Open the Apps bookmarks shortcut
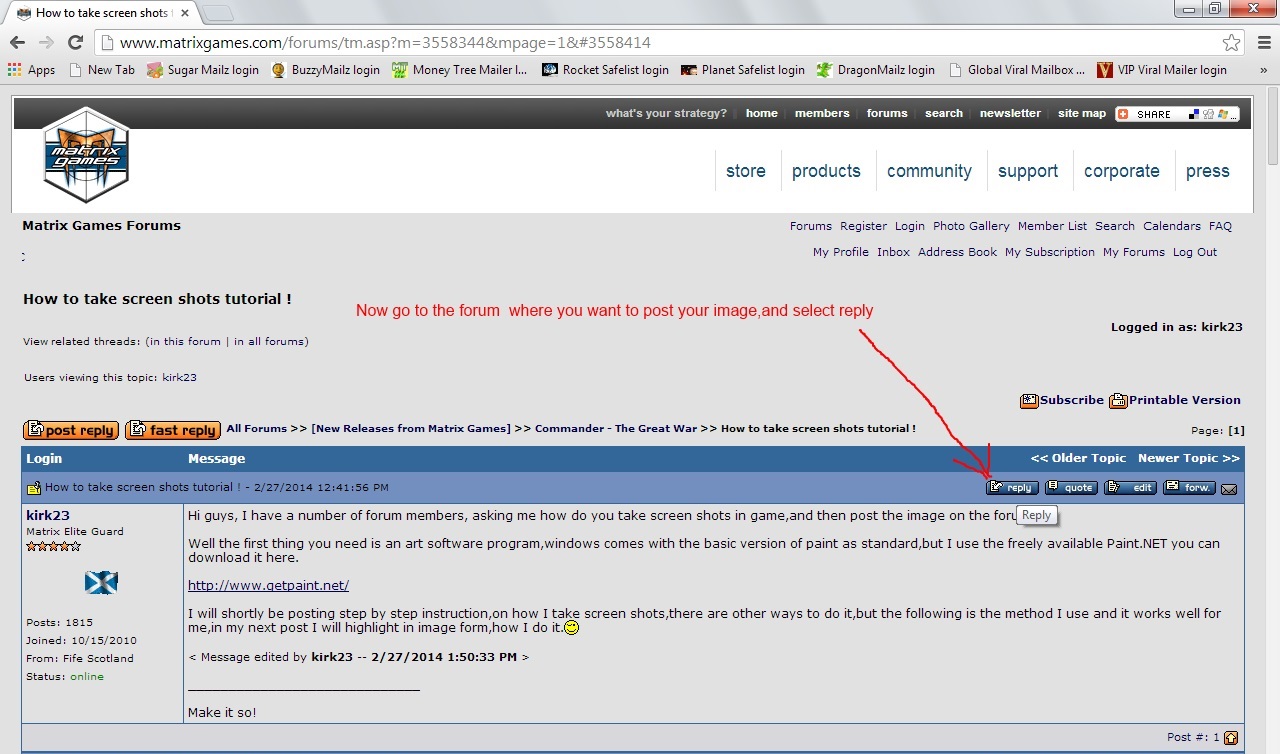1280x754 pixels. (31, 70)
